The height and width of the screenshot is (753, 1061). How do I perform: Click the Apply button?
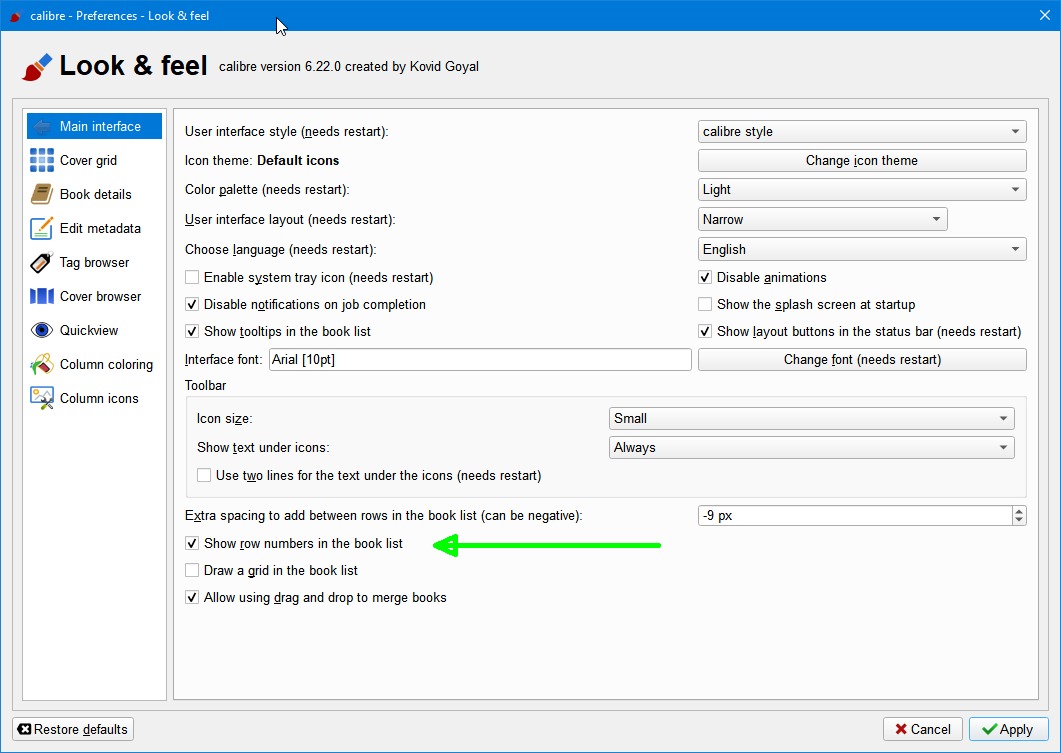click(1008, 729)
